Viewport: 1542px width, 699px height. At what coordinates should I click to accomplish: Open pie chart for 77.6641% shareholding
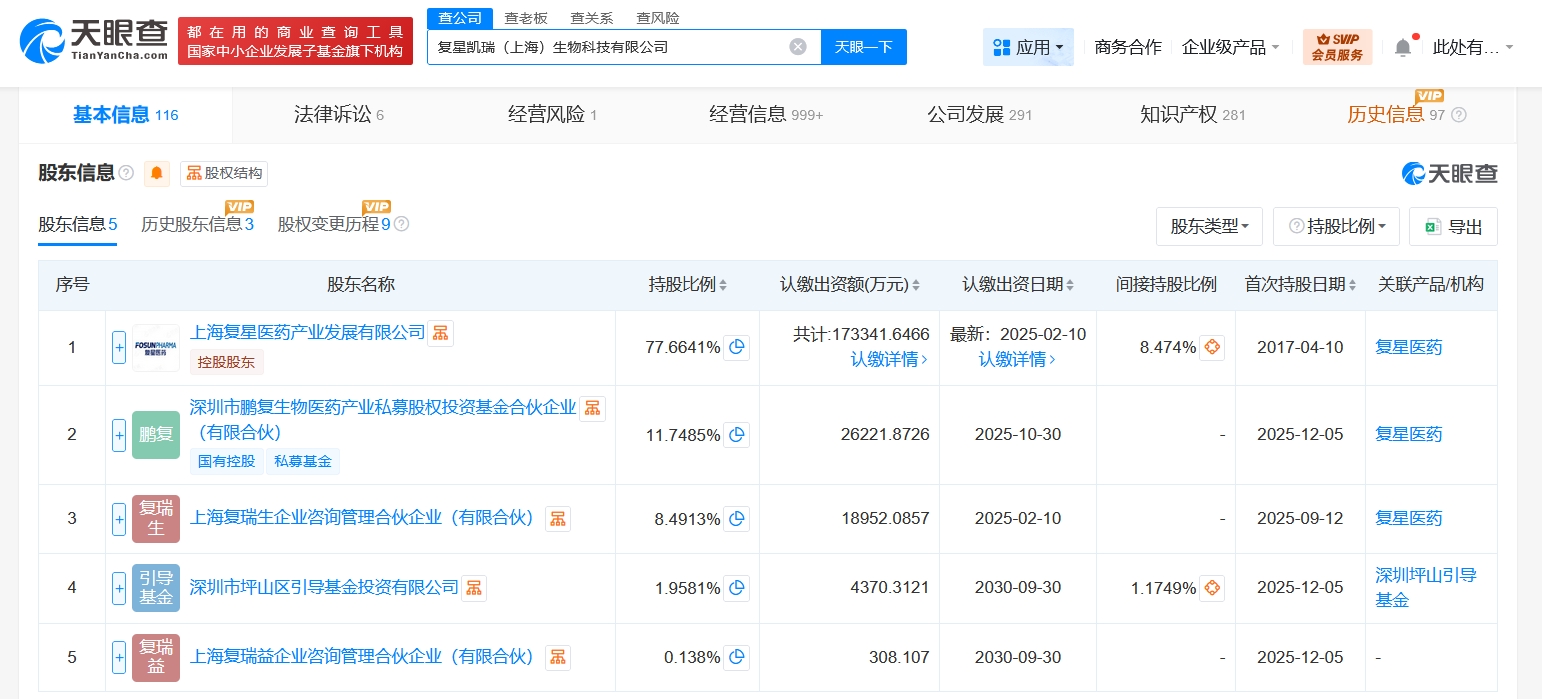pyautogui.click(x=736, y=348)
